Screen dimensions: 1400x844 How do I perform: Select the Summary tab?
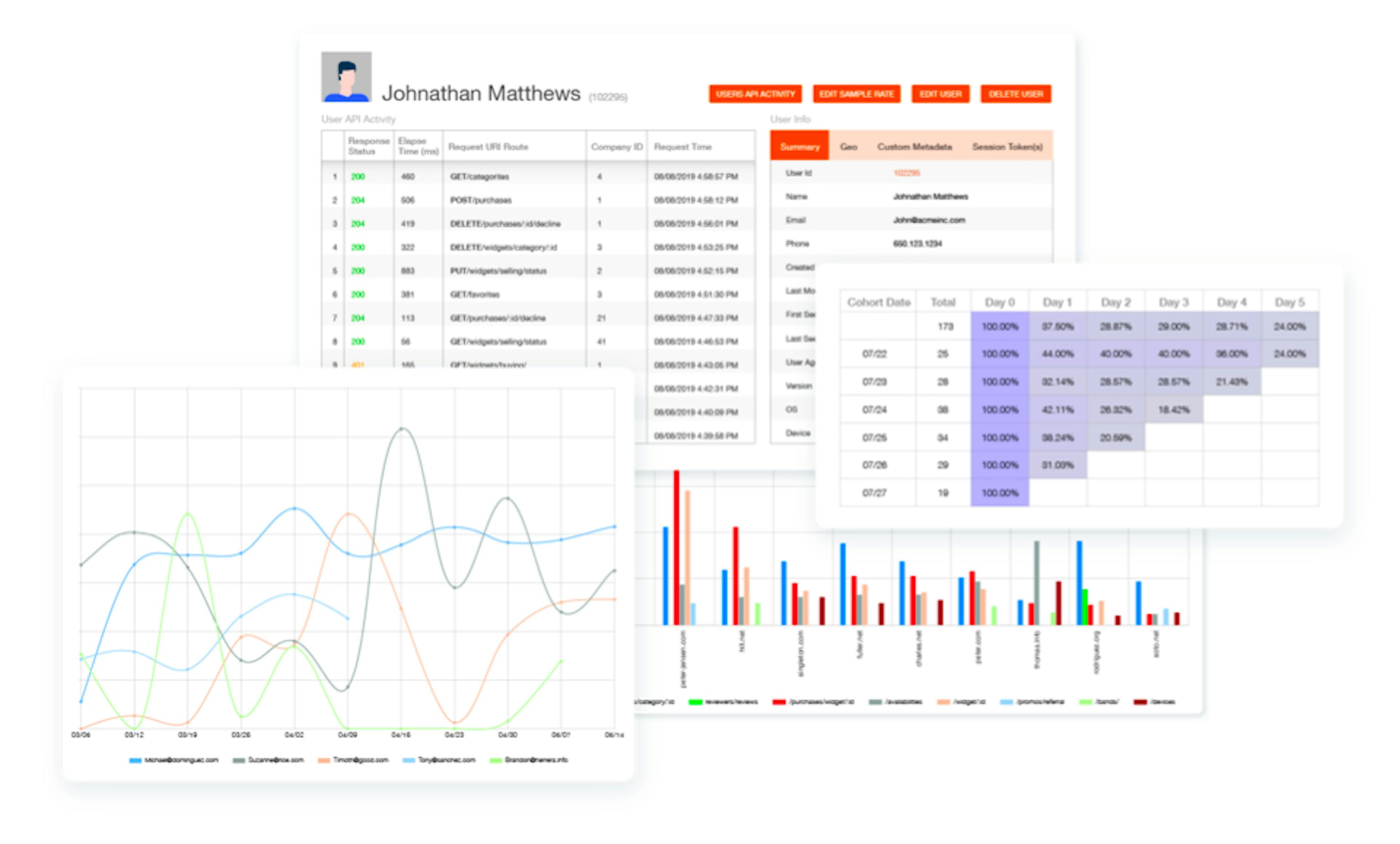point(800,146)
